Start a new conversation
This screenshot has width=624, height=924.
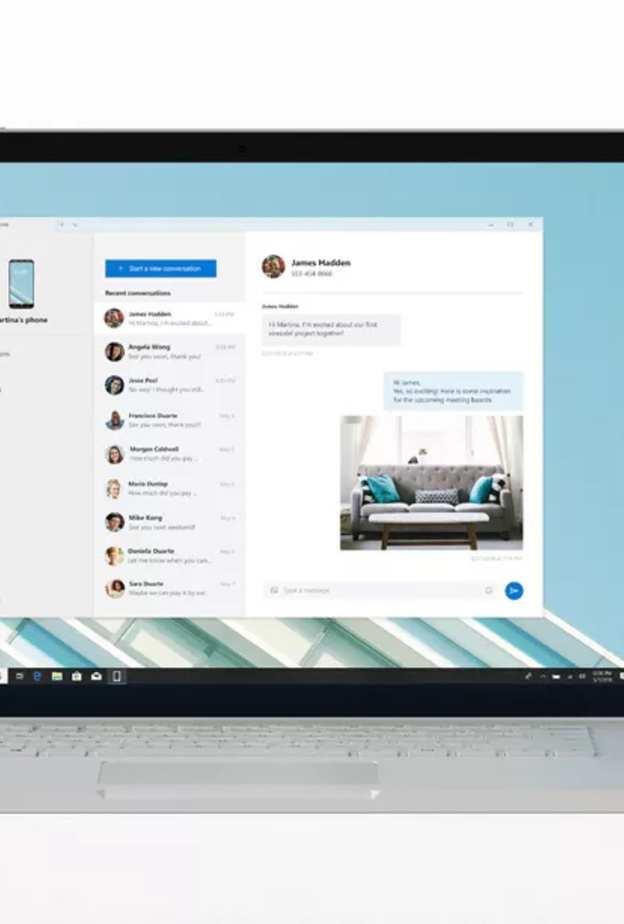[160, 268]
